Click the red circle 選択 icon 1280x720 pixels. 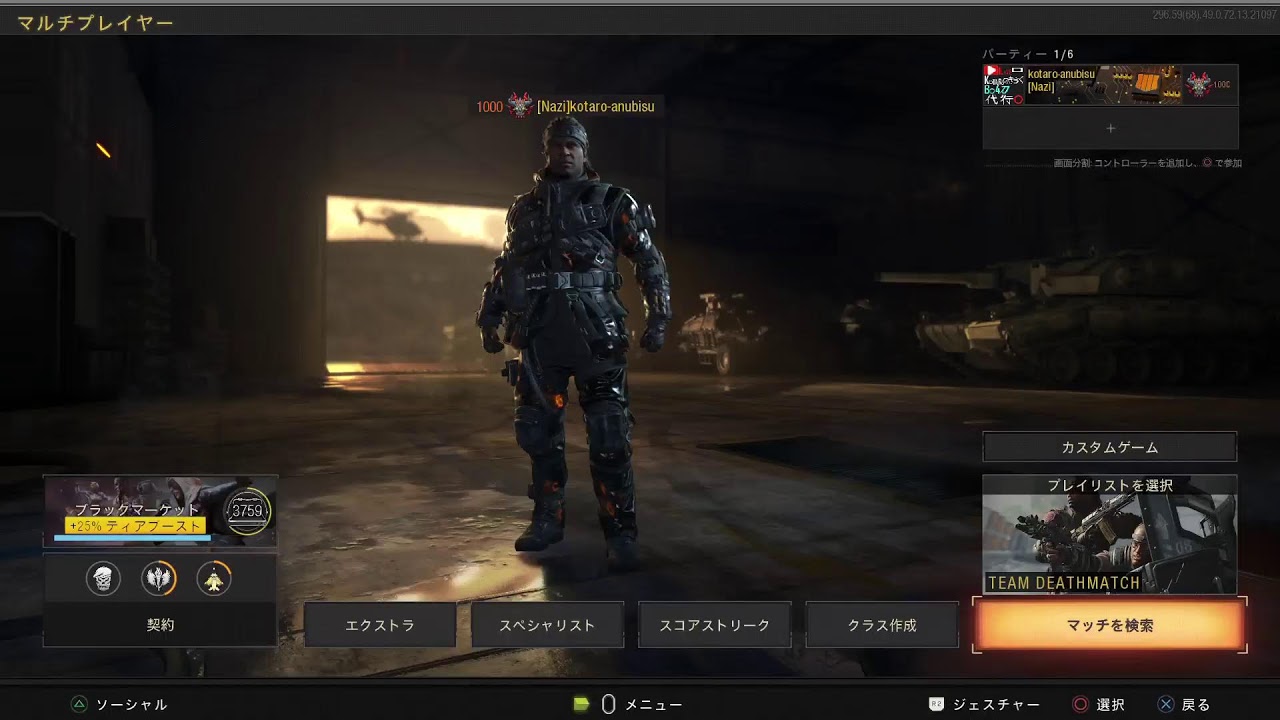pyautogui.click(x=1080, y=704)
